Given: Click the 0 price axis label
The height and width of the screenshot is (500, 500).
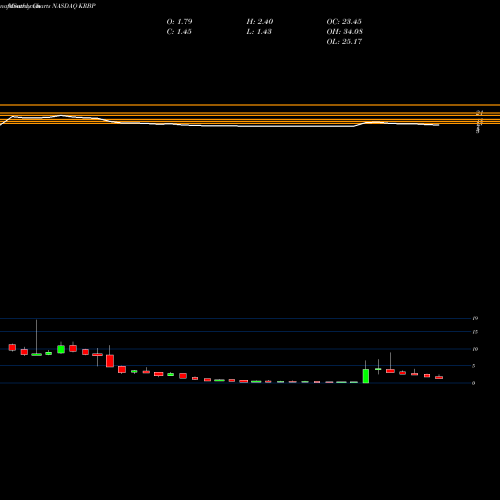Looking at the screenshot, I should [x=474, y=383].
